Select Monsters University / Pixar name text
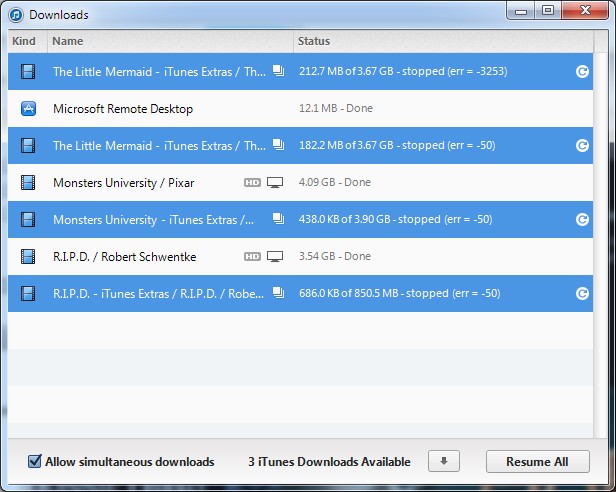 124,183
